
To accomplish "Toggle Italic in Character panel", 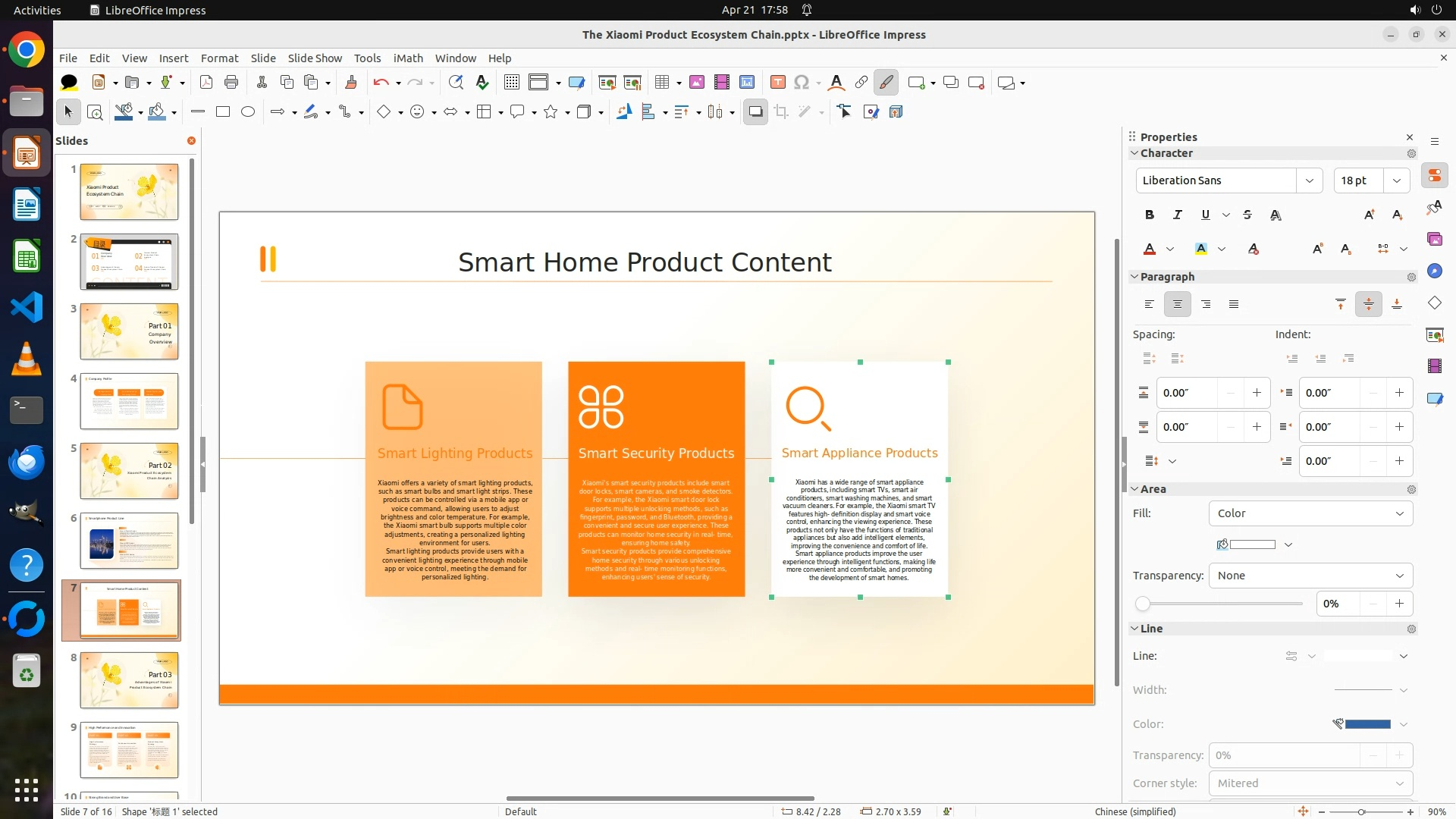I will [x=1178, y=215].
